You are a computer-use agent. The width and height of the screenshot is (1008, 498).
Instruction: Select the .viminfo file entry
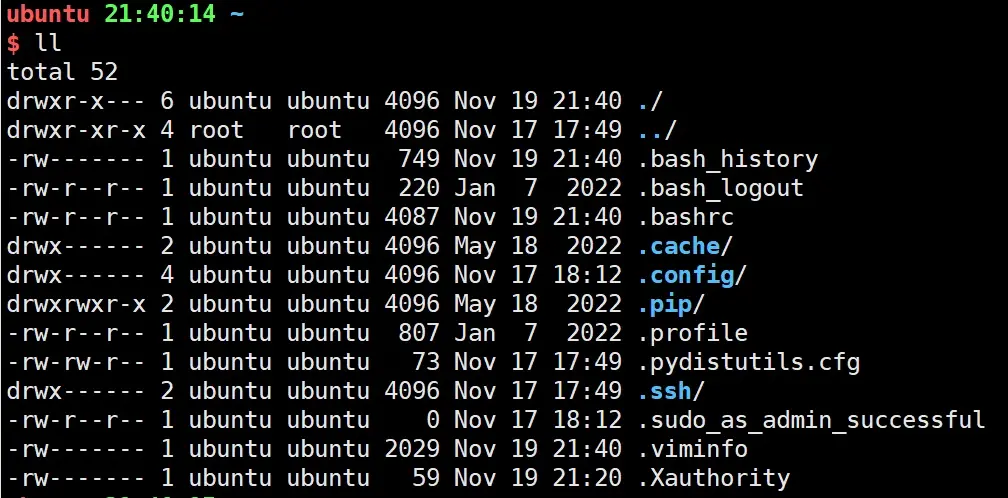692,449
